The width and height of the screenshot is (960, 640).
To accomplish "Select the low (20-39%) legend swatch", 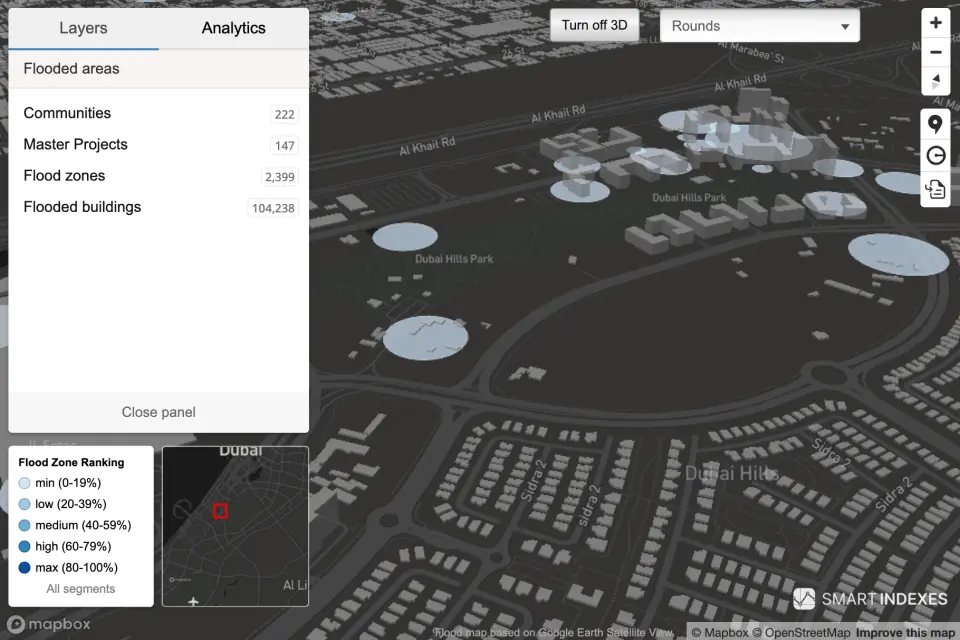I will [24, 504].
